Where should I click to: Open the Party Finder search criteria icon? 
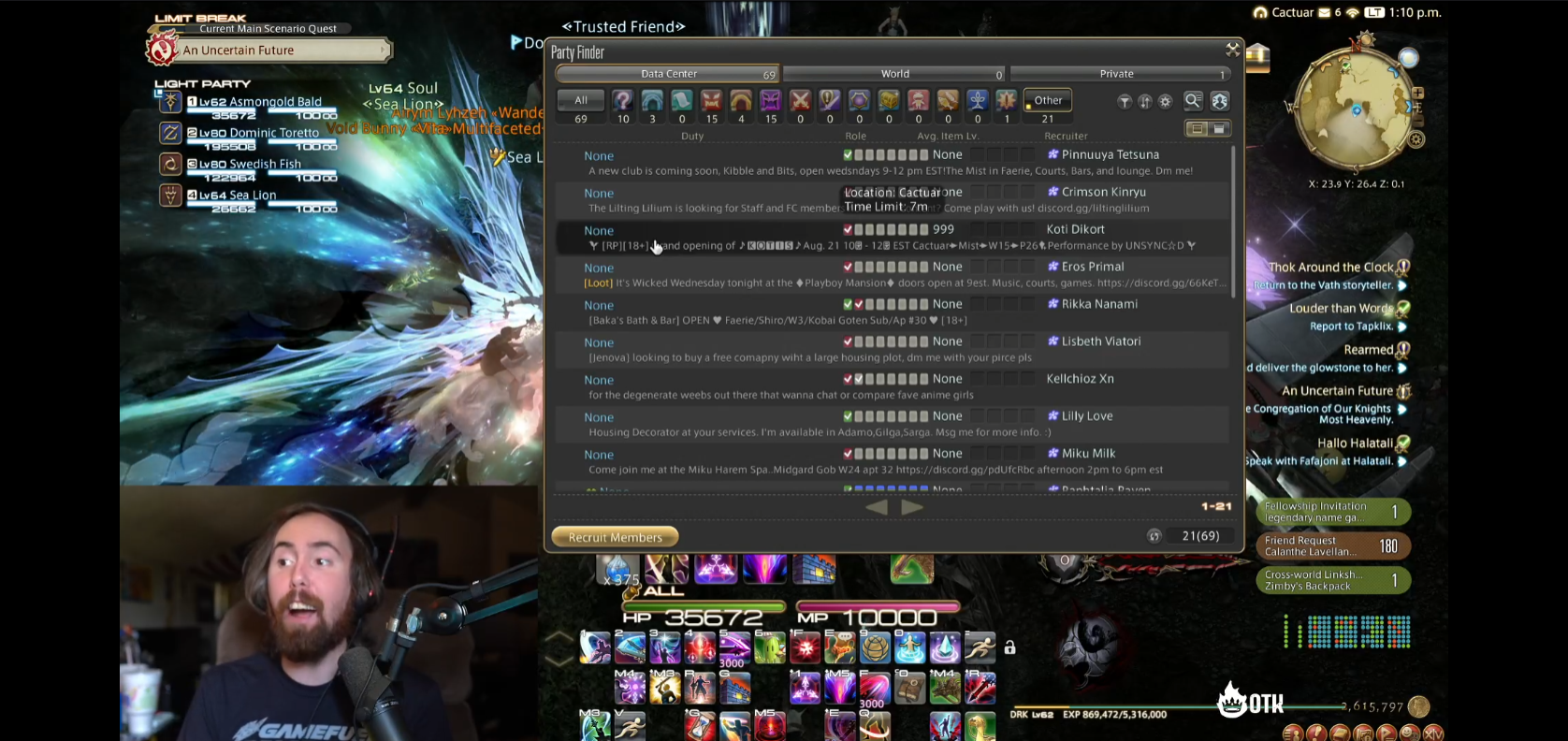(x=1193, y=100)
